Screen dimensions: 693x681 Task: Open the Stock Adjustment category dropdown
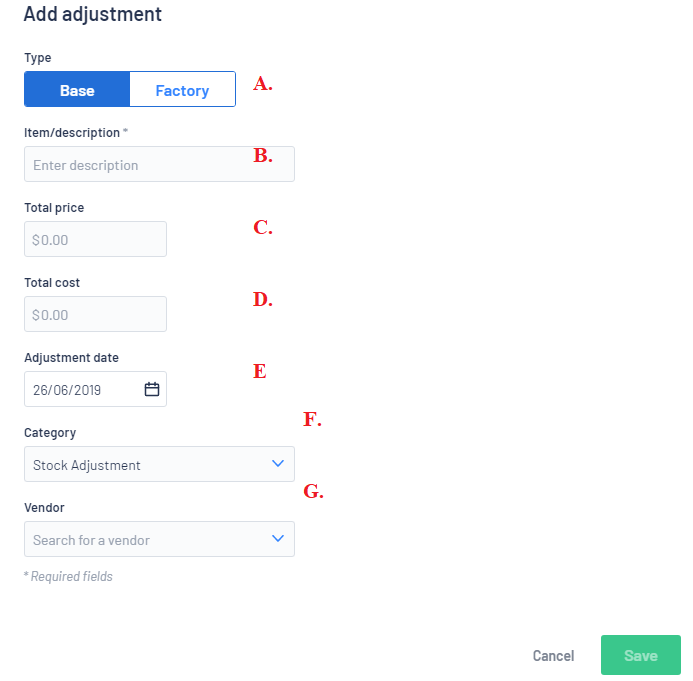click(159, 464)
